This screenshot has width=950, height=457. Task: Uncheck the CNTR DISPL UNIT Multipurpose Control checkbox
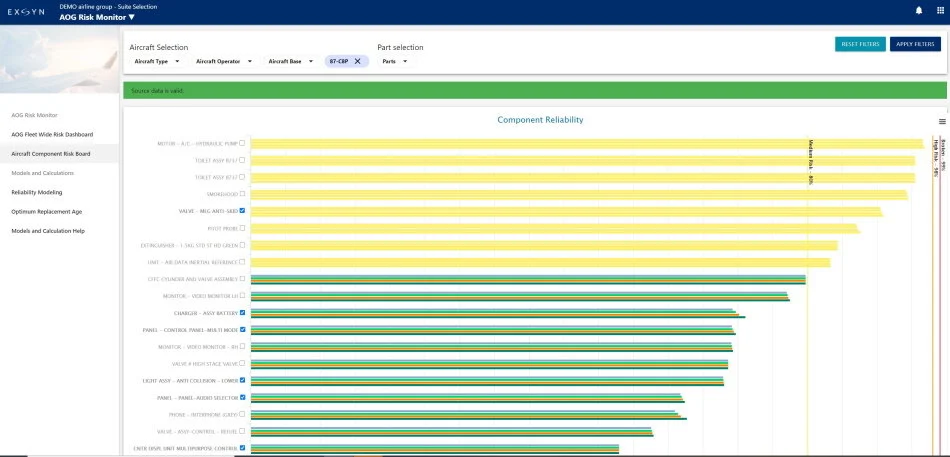(x=242, y=448)
